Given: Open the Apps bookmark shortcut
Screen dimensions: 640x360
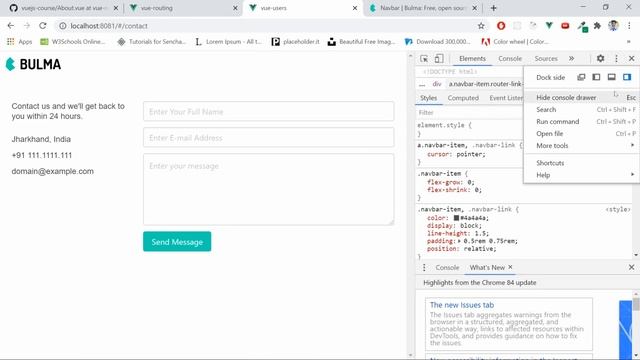Looking at the screenshot, I should pyautogui.click(x=20, y=42).
